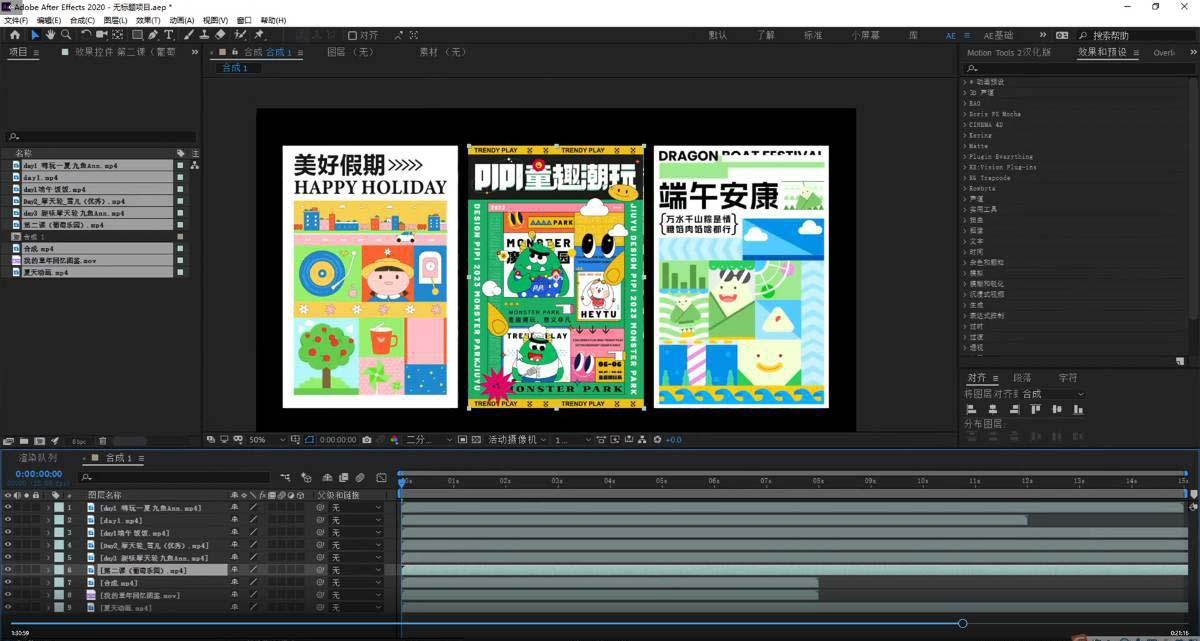This screenshot has height=641, width=1200.
Task: Switch to the 渲染队列 tab
Action: 38,458
